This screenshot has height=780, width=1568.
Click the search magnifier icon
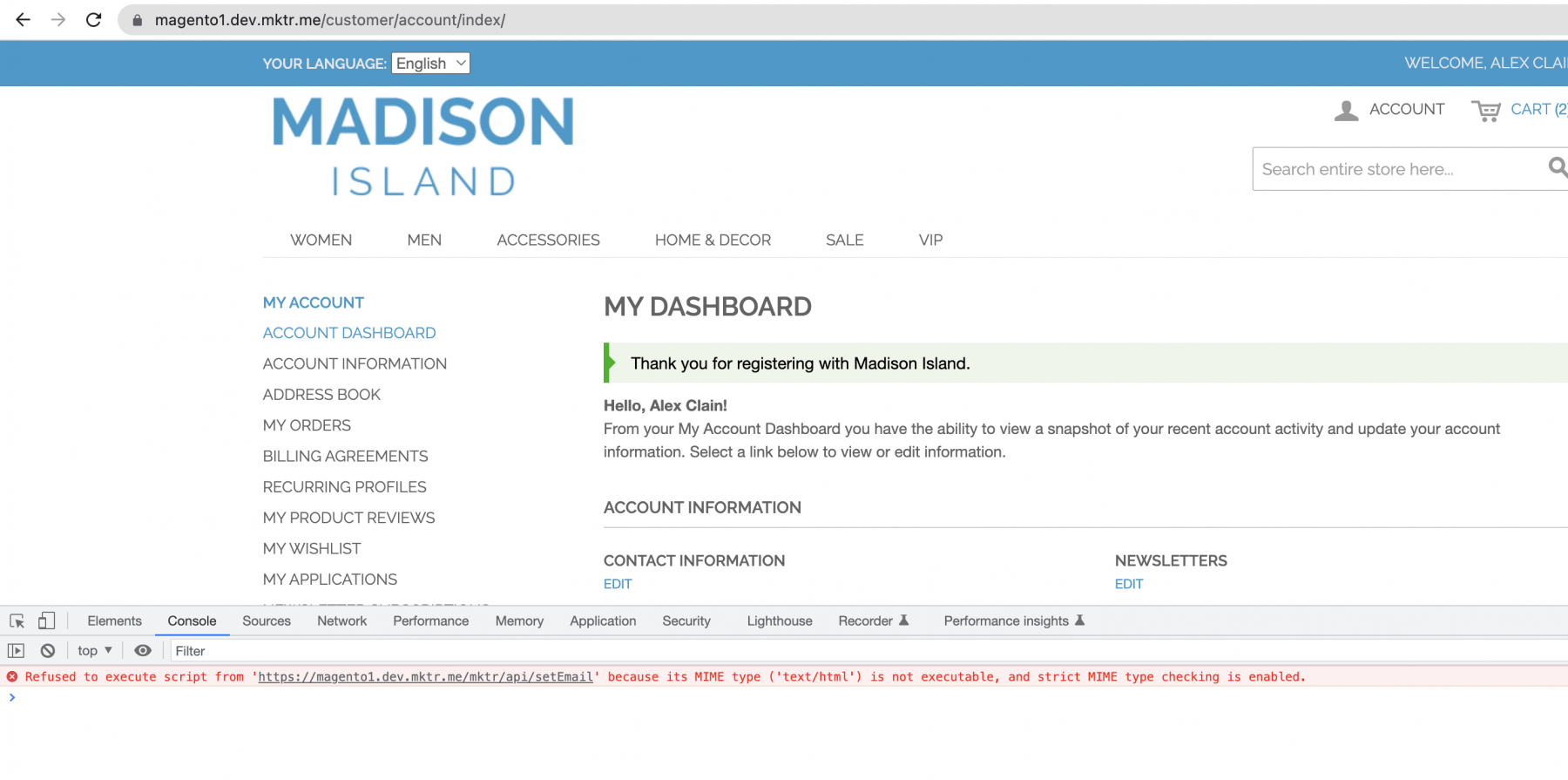coord(1557,167)
